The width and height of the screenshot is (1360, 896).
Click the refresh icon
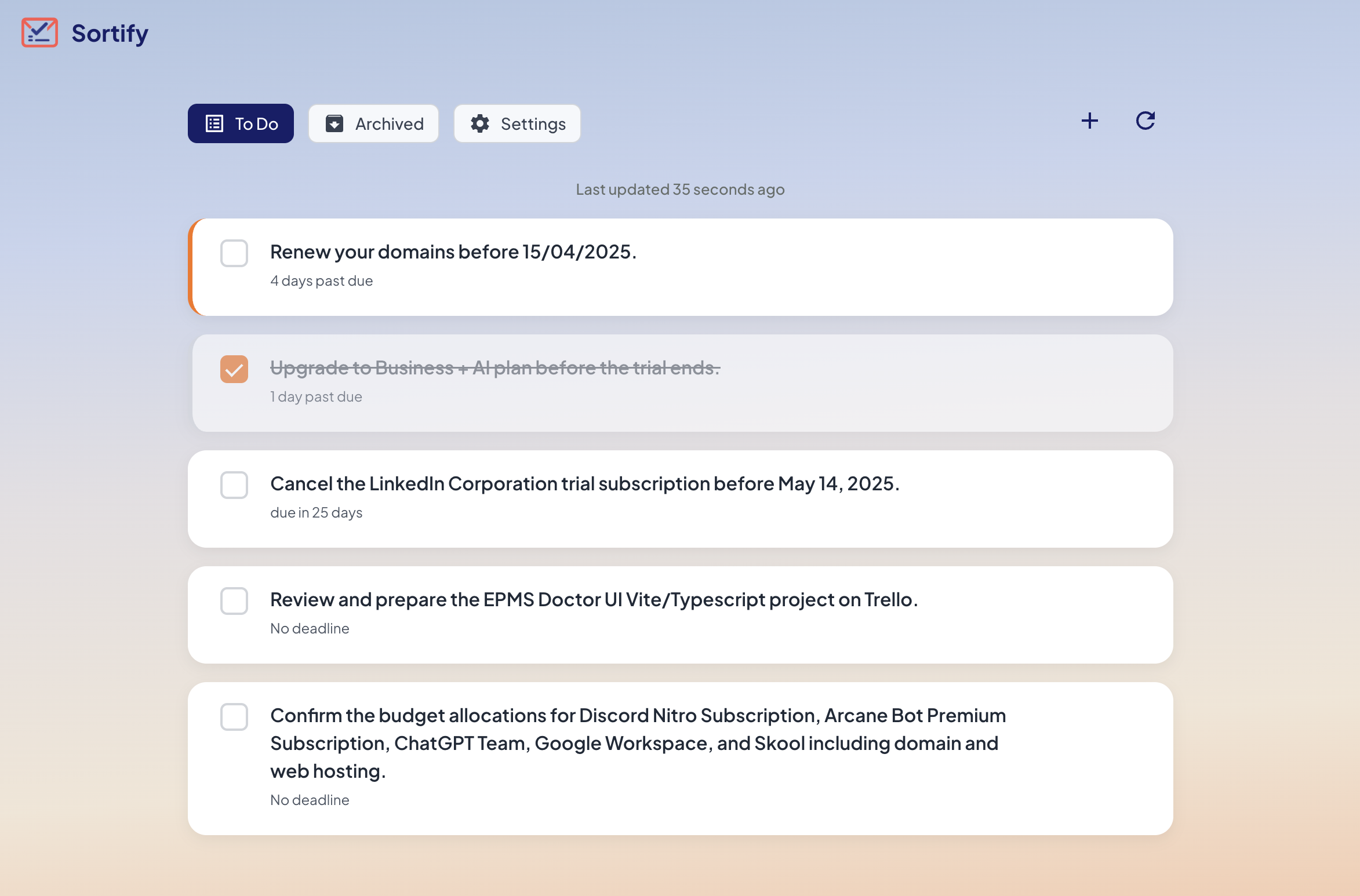point(1145,121)
